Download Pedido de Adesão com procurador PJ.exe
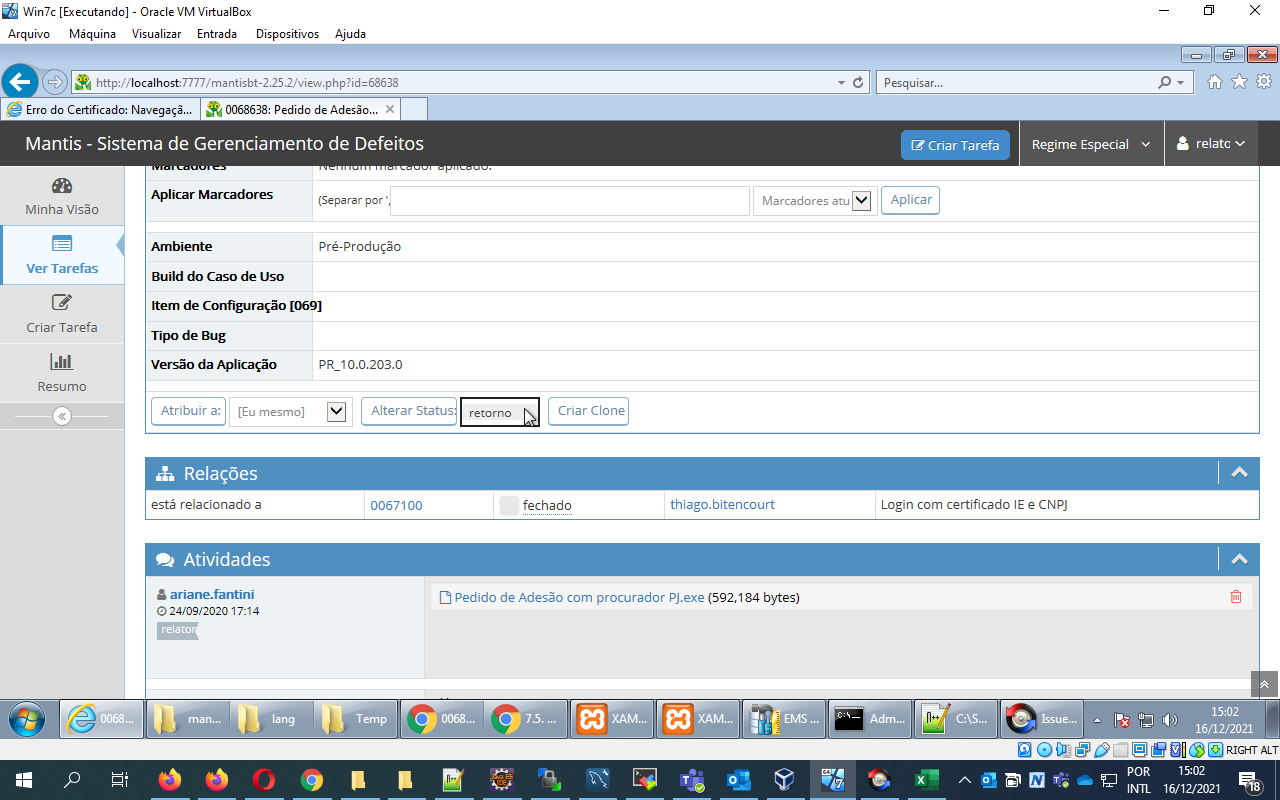The height and width of the screenshot is (800, 1280). (x=579, y=598)
